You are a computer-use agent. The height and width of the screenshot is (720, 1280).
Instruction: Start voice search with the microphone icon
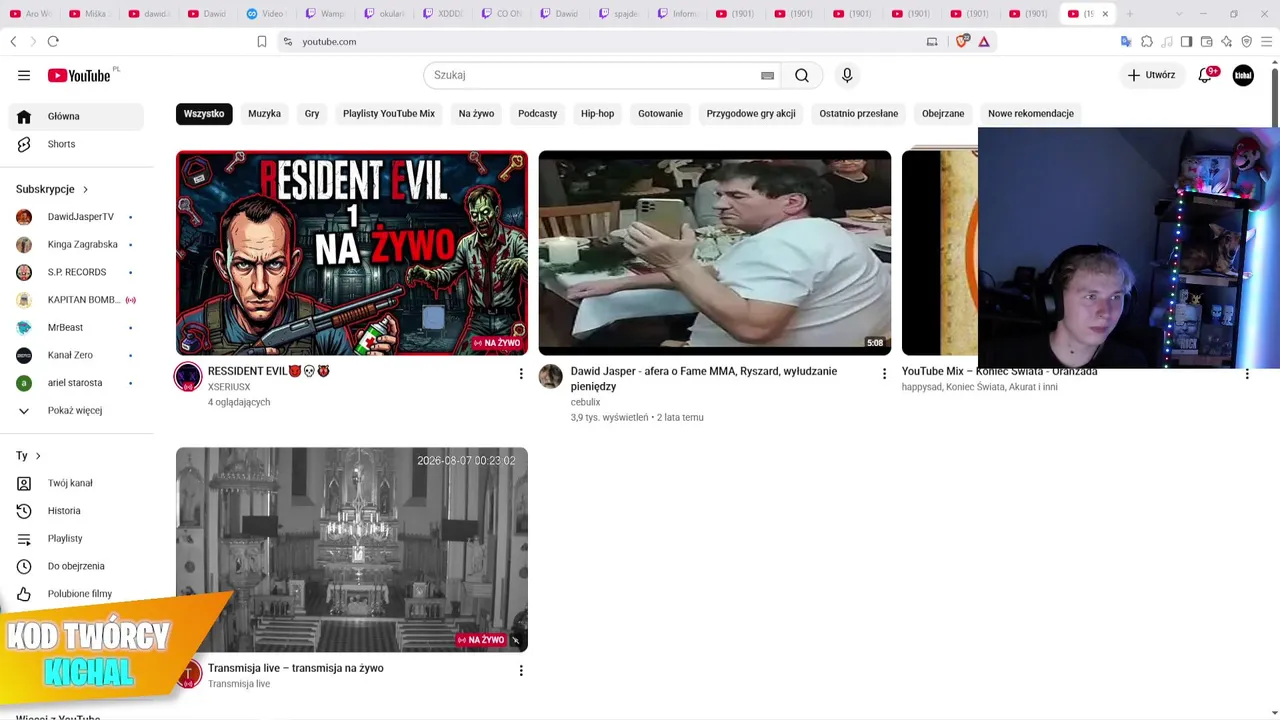tap(847, 75)
